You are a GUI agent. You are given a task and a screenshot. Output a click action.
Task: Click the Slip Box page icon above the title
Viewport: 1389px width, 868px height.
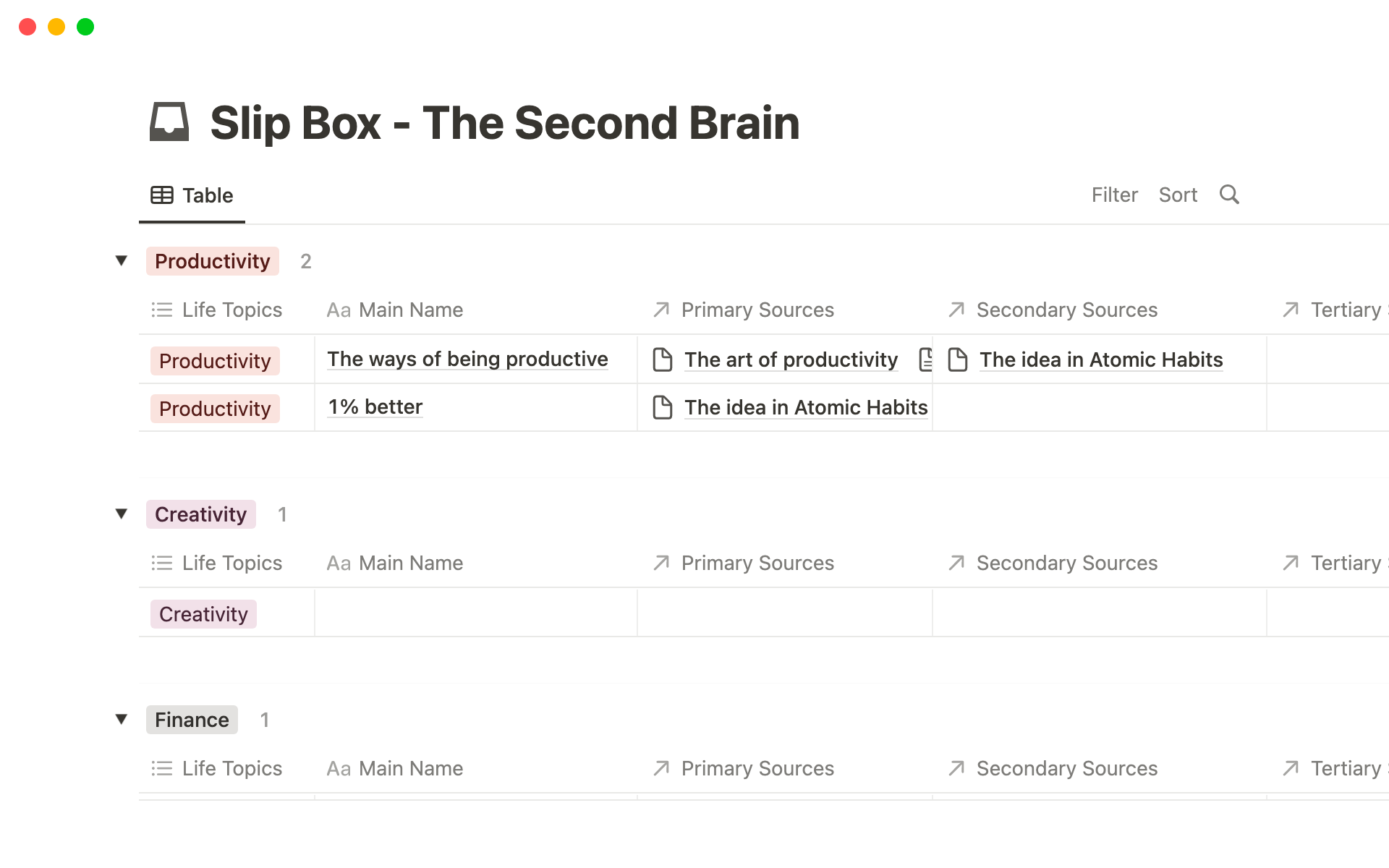point(169,123)
